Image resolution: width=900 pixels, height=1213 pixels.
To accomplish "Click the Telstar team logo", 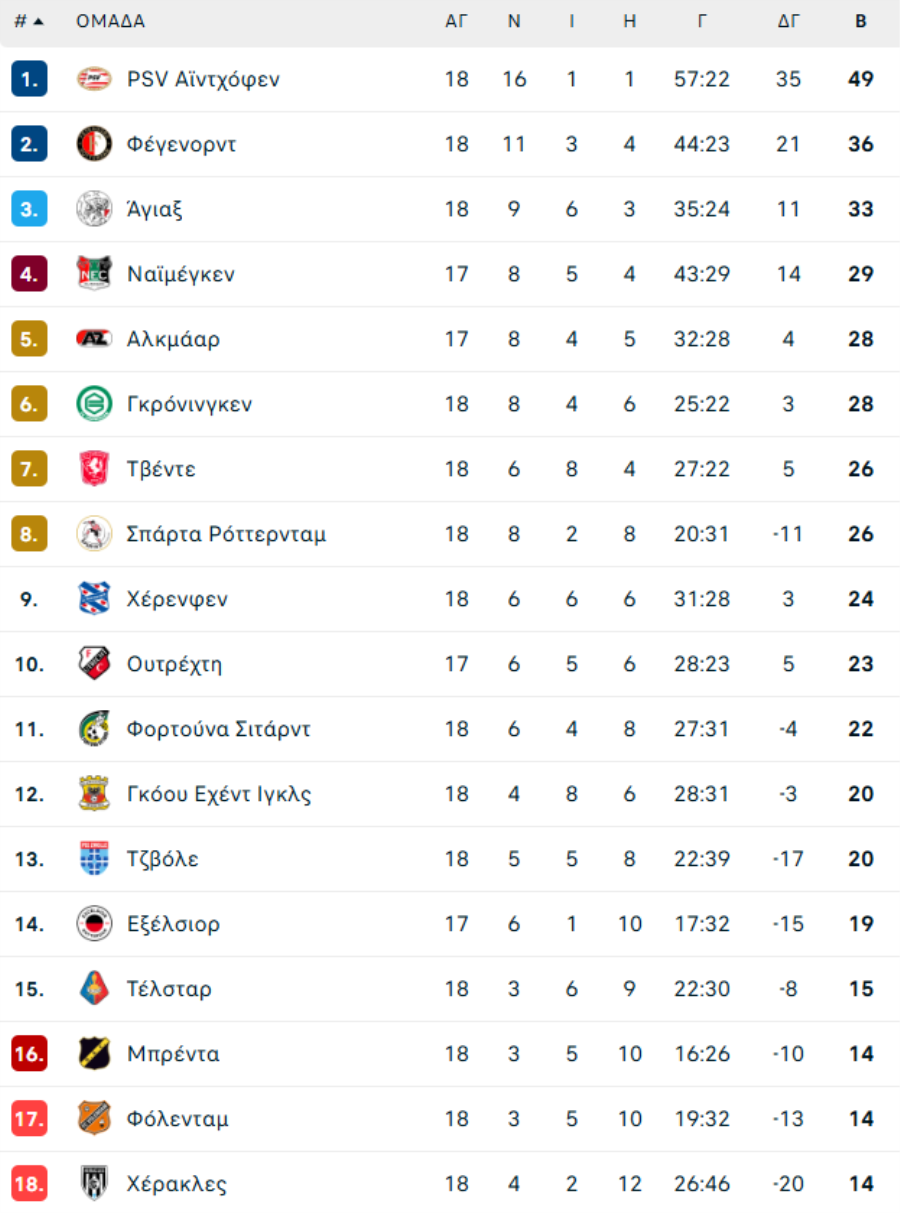I will click(x=94, y=989).
